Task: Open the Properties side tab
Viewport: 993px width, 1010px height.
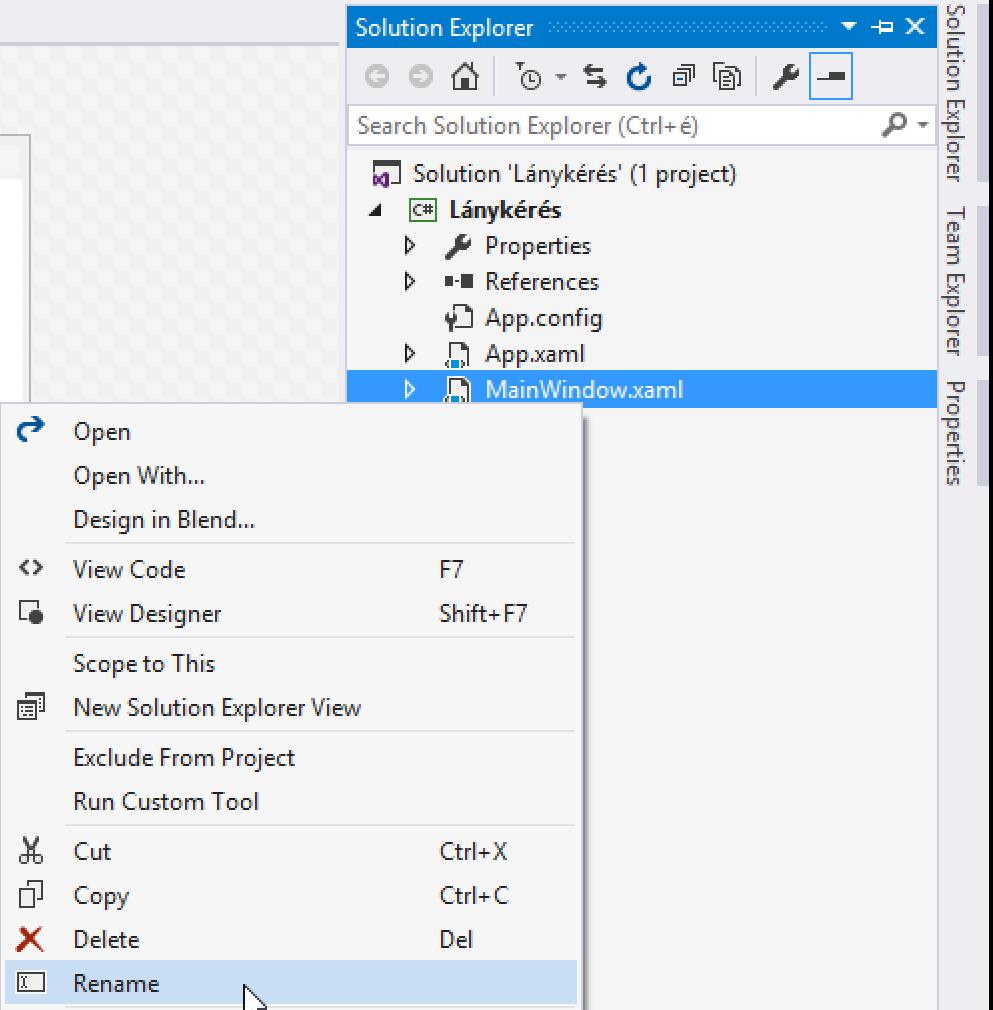Action: point(956,433)
